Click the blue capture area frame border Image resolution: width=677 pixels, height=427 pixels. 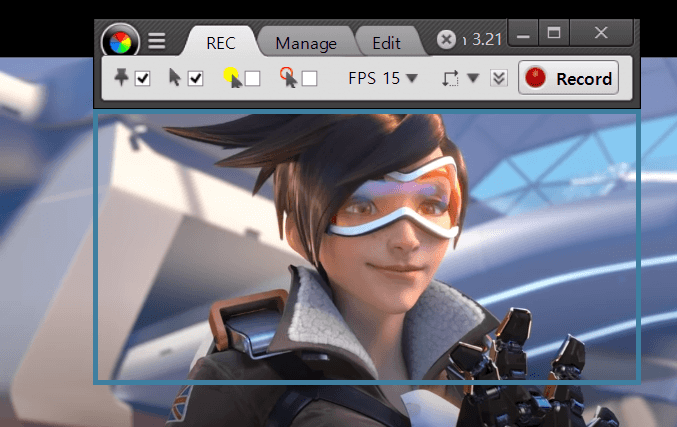click(x=96, y=250)
